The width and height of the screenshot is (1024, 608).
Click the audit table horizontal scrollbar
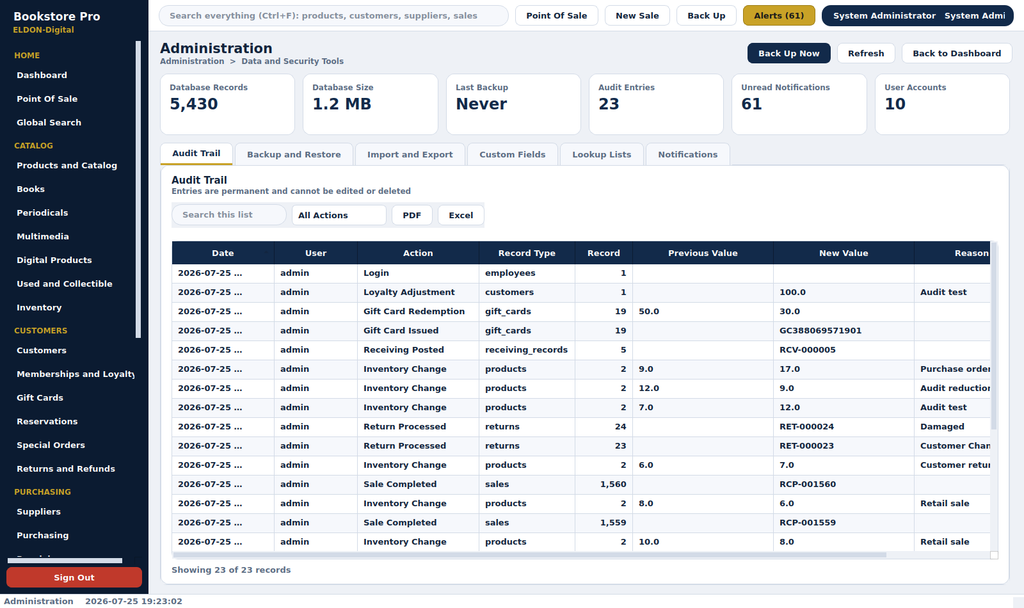(x=529, y=555)
